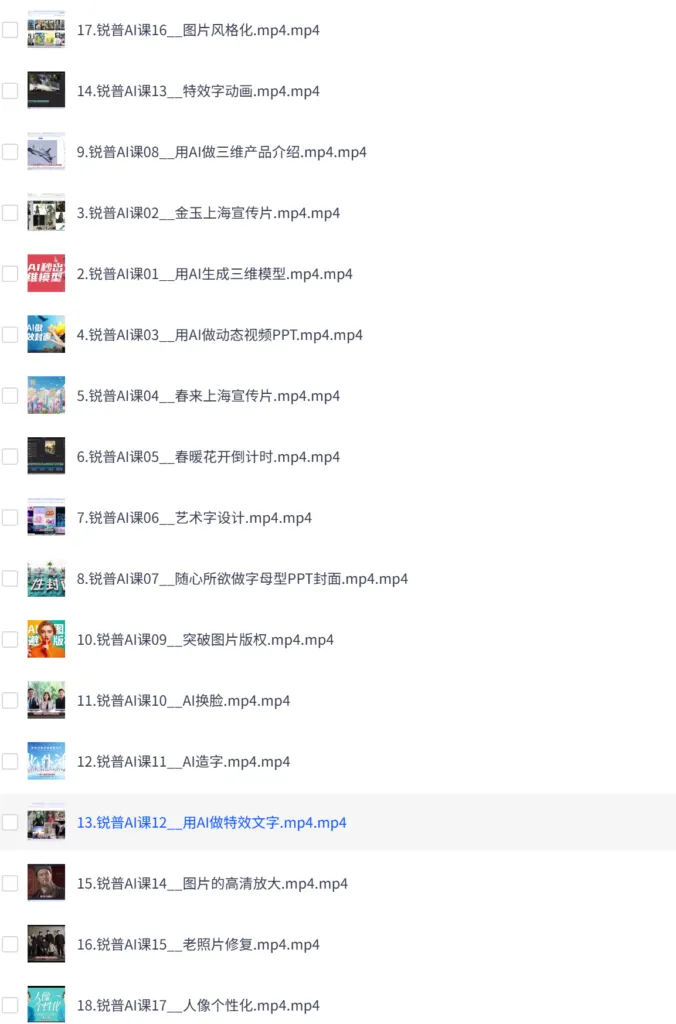Click thumbnail of 人像个性化 video
This screenshot has width=676, height=1024.
click(x=46, y=1005)
